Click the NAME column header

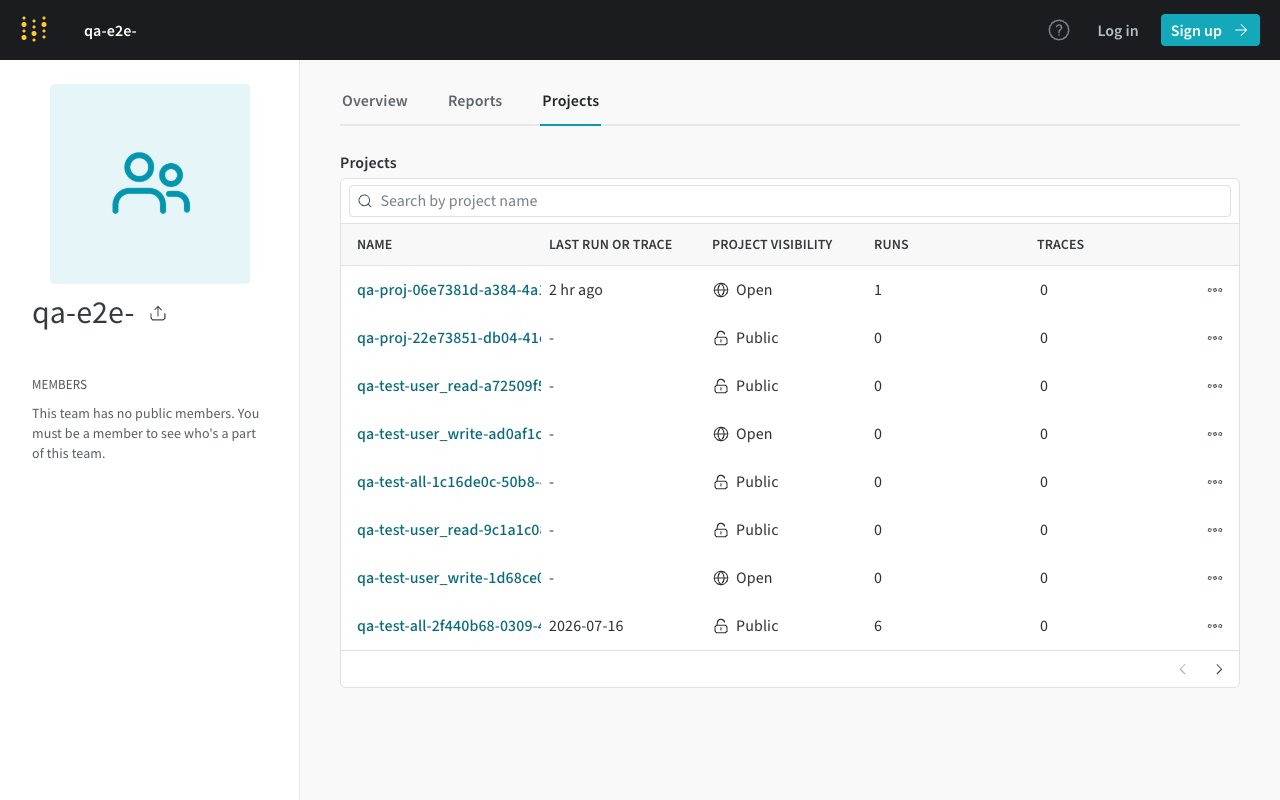pos(375,245)
